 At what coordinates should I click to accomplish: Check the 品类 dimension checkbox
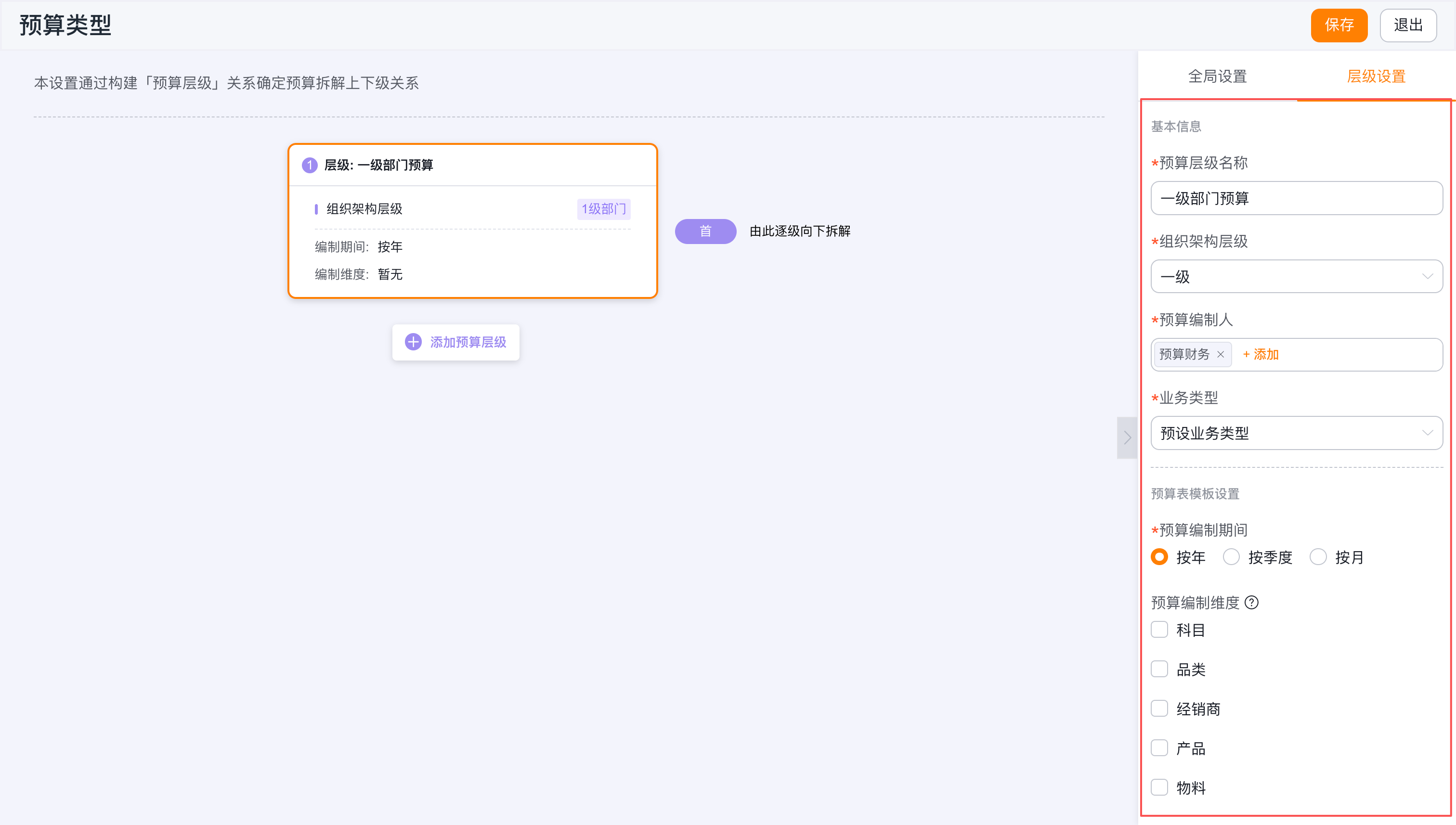(x=1159, y=669)
